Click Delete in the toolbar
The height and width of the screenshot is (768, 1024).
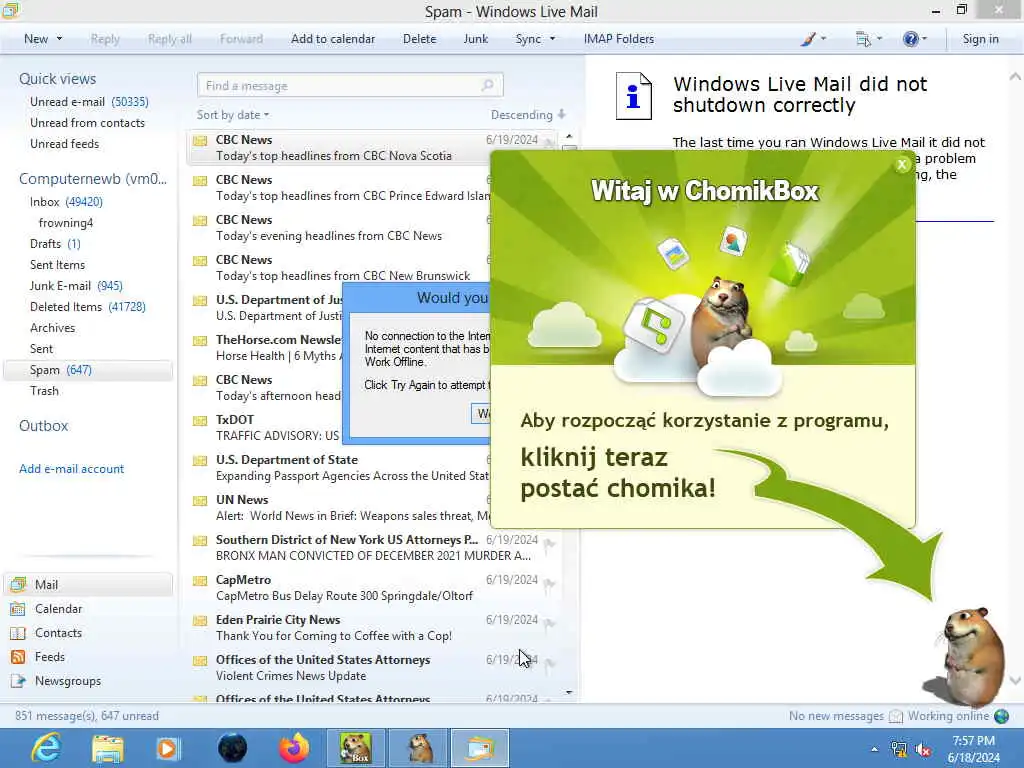point(419,39)
